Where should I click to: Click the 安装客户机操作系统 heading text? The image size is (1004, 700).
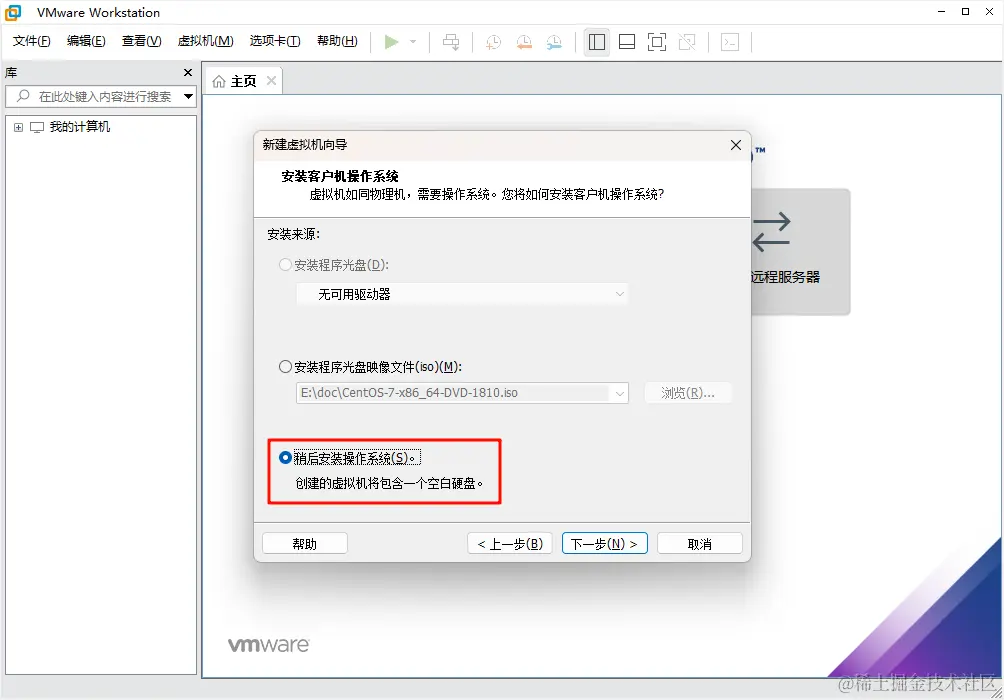[340, 177]
